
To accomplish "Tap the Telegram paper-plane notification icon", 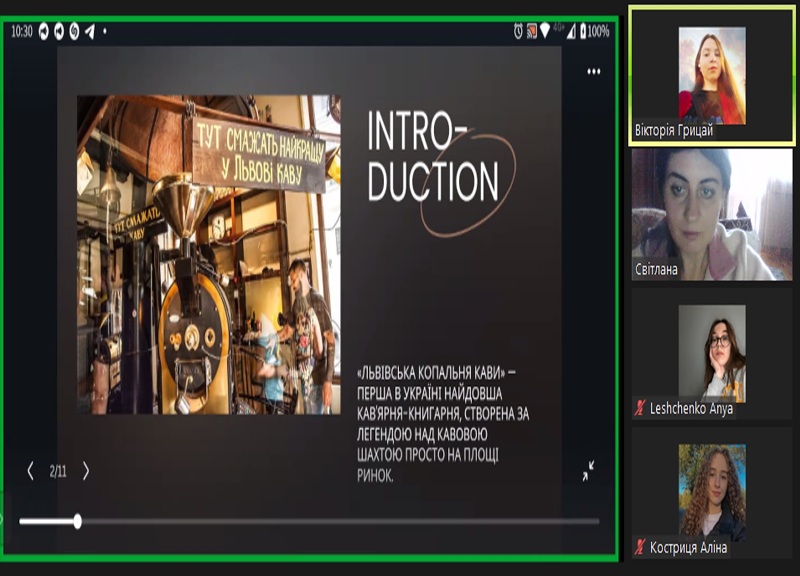I will tap(90, 32).
